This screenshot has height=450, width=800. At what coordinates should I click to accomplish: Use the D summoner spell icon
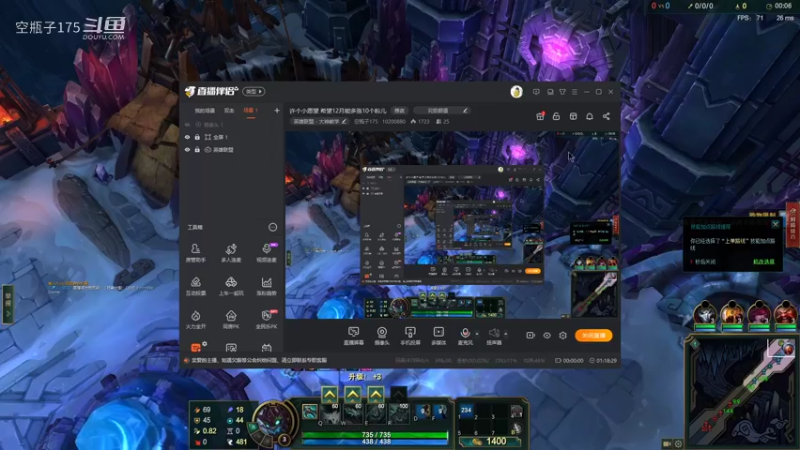422,411
